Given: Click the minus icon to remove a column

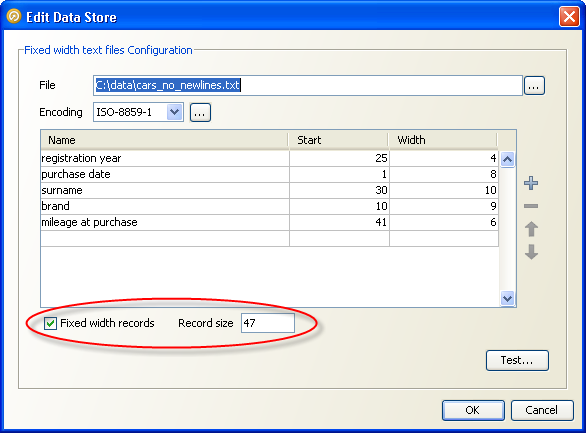Looking at the screenshot, I should [531, 206].
